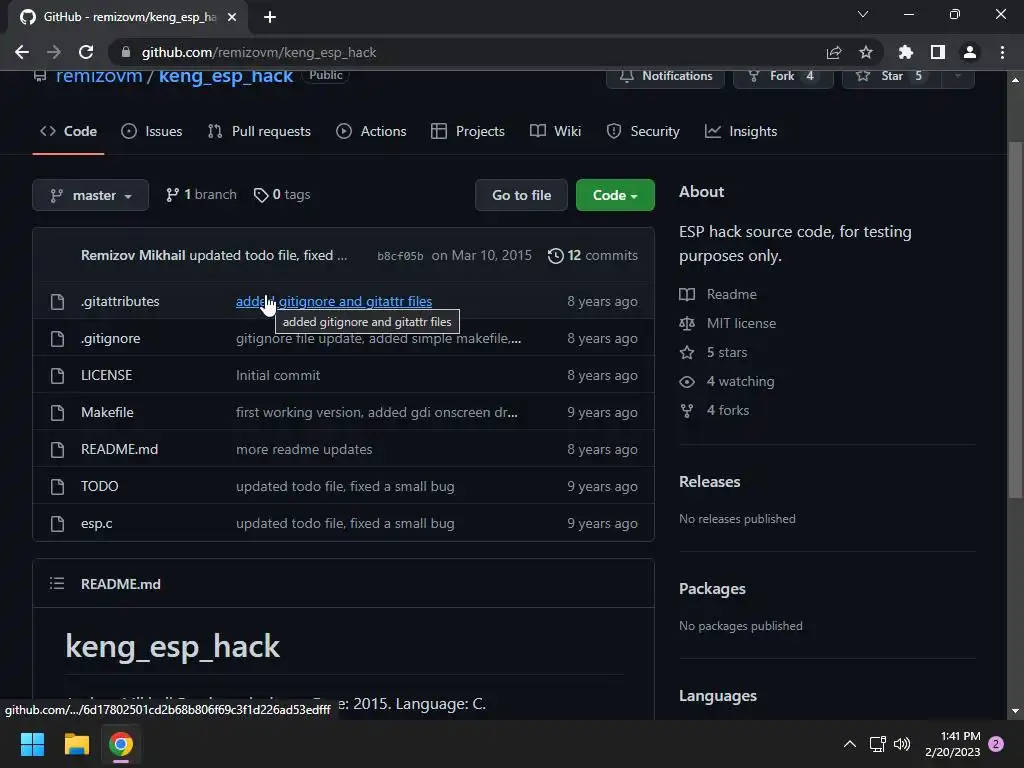The width and height of the screenshot is (1024, 768).
Task: Click the browser back arrow
Action: [x=22, y=52]
